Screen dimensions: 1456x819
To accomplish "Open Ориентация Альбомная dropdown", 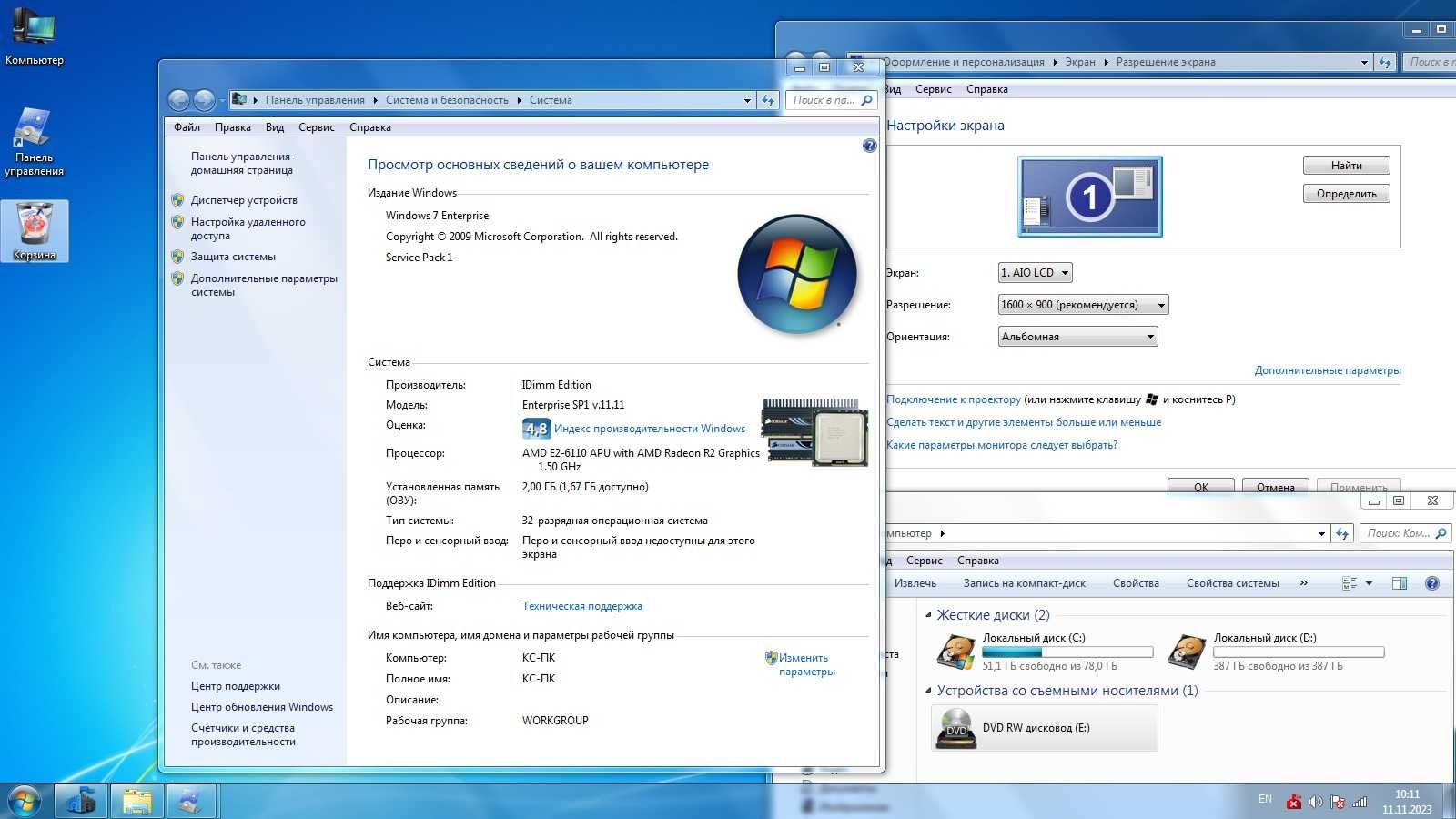I will [x=1077, y=337].
